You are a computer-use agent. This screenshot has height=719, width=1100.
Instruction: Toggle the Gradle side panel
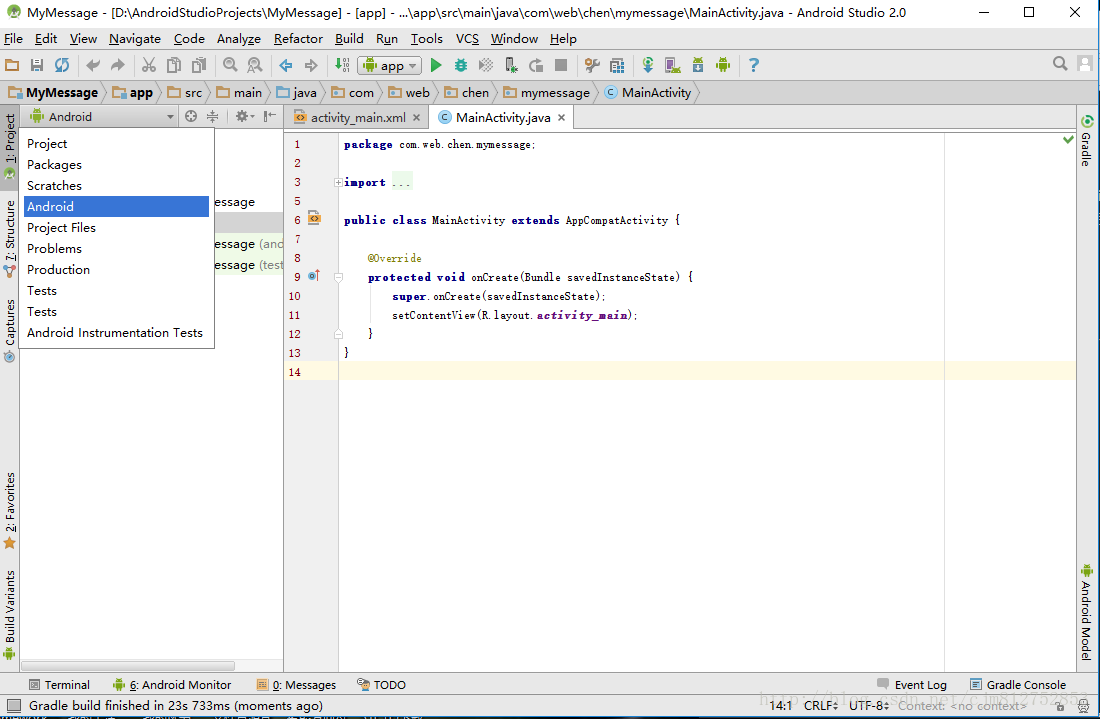[1086, 141]
